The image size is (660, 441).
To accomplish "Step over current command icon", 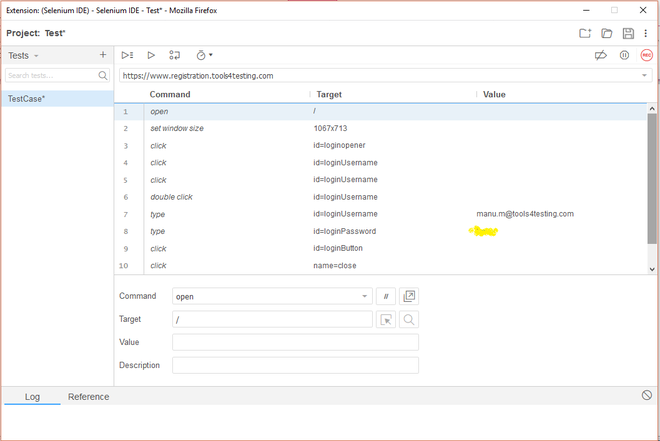I will 175,55.
